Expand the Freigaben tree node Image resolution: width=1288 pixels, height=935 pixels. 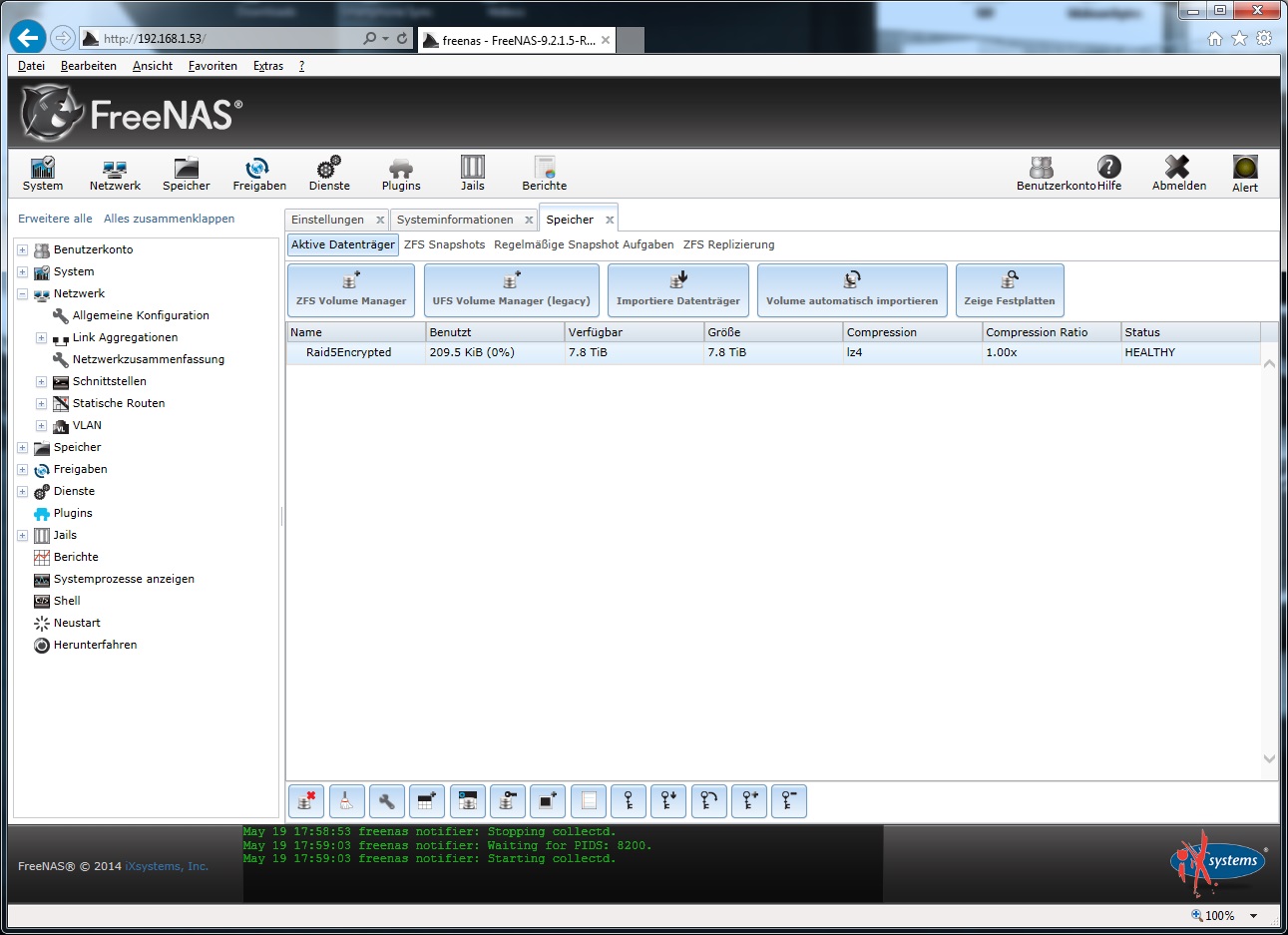pos(22,469)
